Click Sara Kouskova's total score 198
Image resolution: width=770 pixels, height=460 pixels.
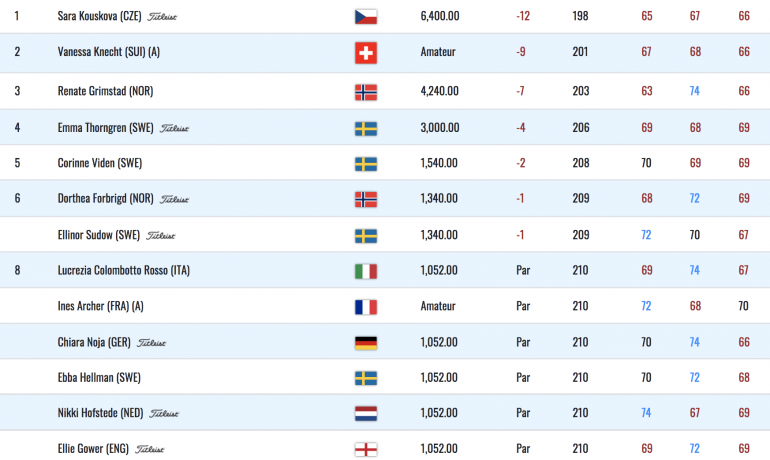[580, 16]
